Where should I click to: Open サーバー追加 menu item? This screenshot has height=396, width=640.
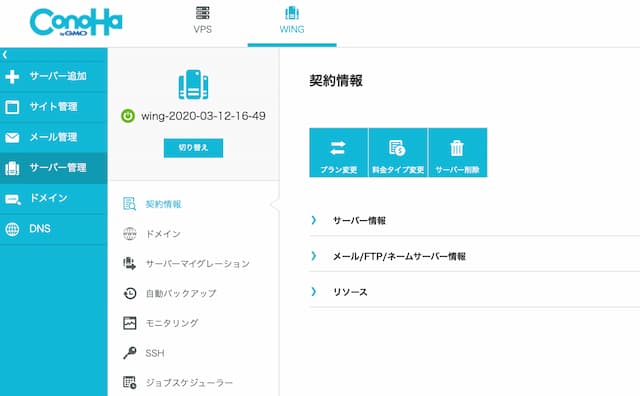(x=58, y=76)
